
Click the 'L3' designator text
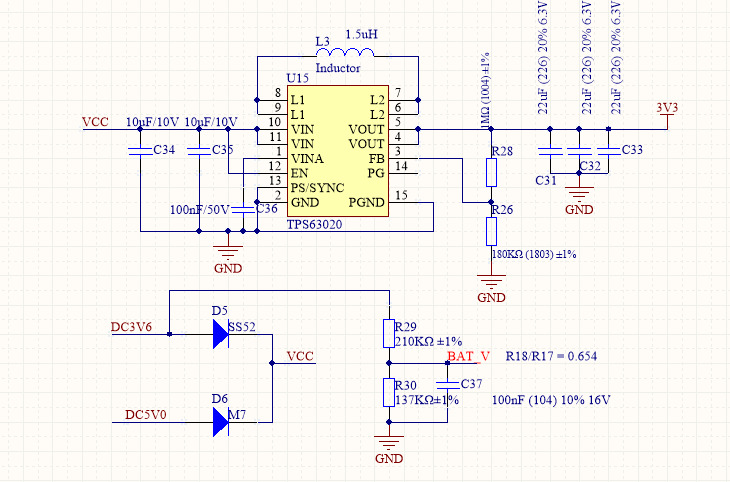click(323, 41)
